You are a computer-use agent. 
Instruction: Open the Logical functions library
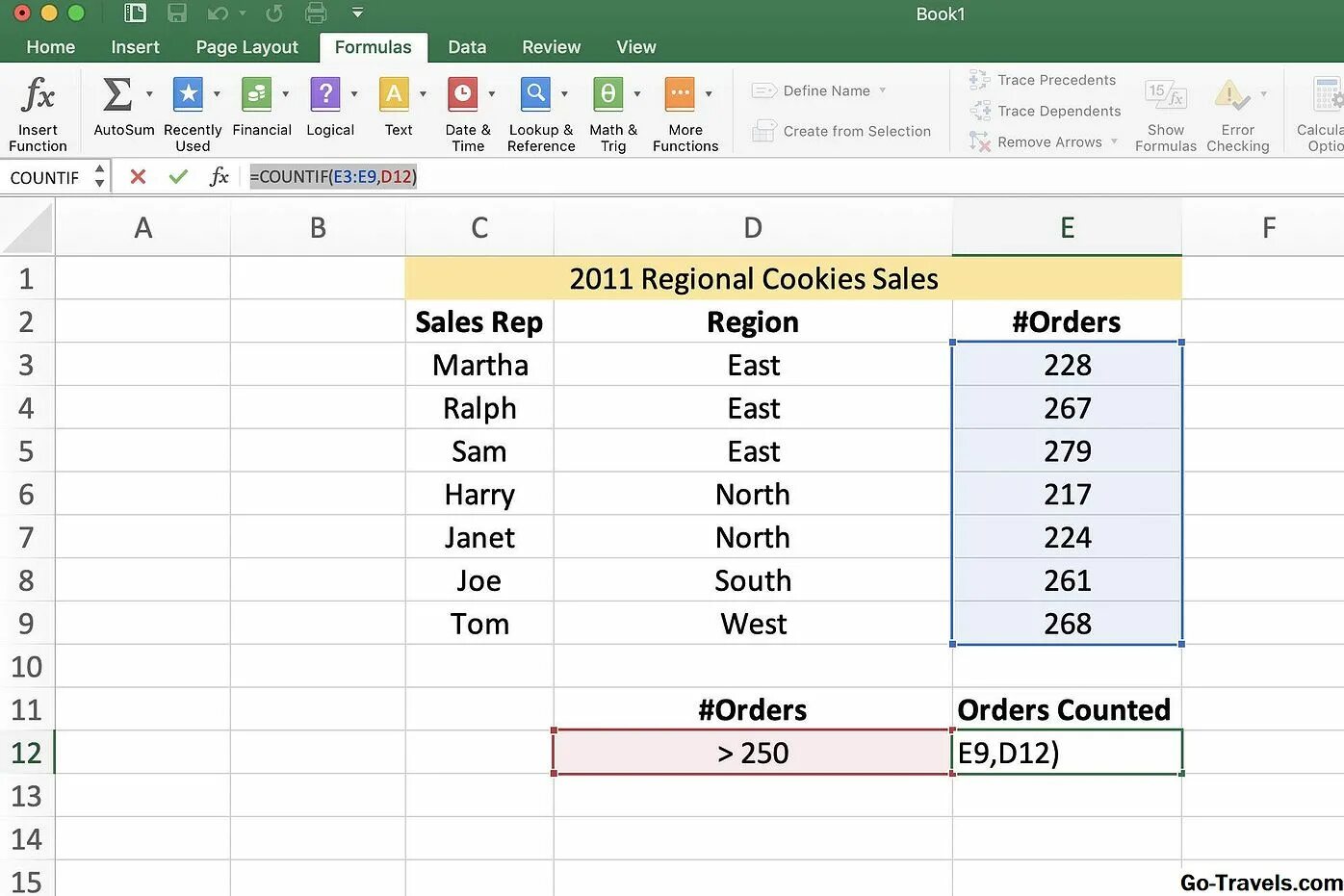(325, 94)
